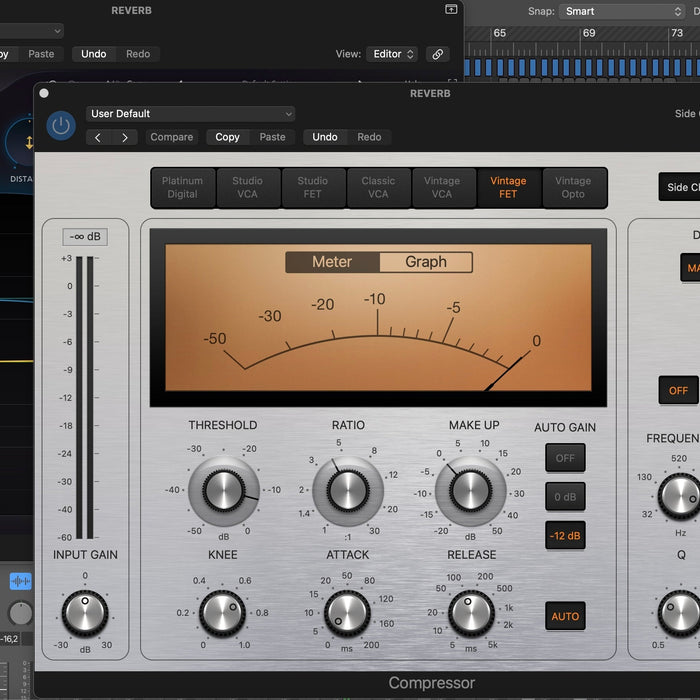Select the Vintage FET compressor model

(x=508, y=188)
